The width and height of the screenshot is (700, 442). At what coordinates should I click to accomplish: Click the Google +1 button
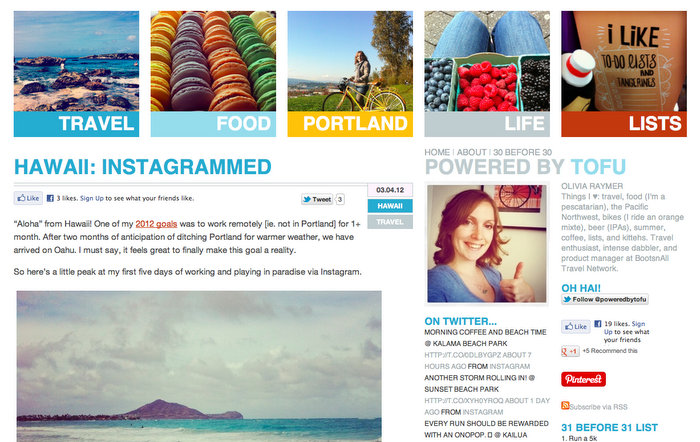coord(570,351)
